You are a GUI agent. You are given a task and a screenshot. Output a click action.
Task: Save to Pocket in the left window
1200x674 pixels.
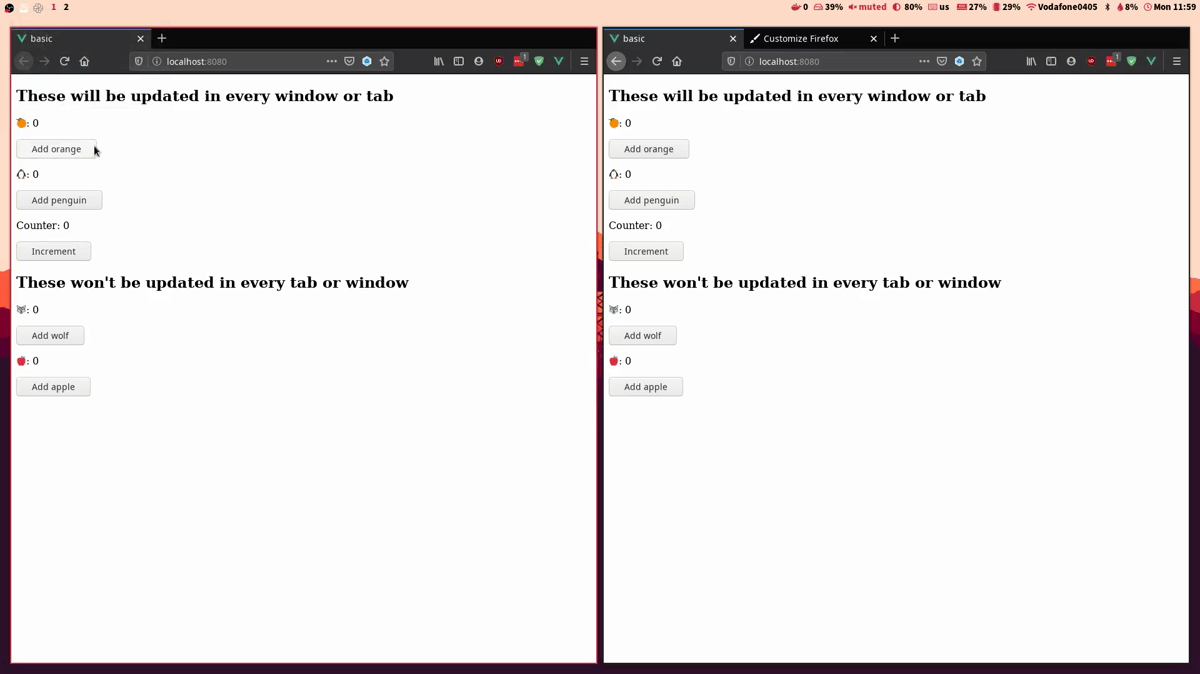pos(349,61)
